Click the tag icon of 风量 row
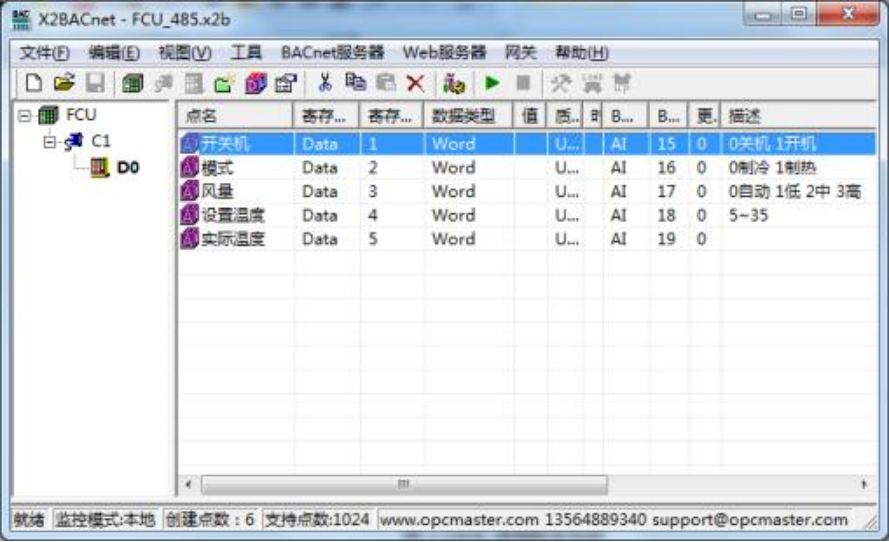This screenshot has width=889, height=542. point(189,191)
